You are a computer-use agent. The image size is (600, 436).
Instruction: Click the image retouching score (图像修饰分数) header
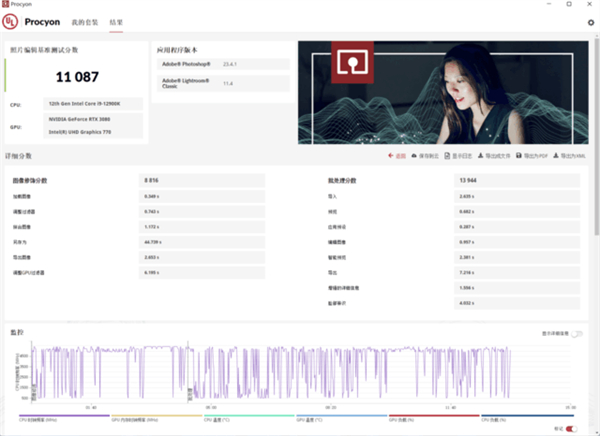pos(30,180)
